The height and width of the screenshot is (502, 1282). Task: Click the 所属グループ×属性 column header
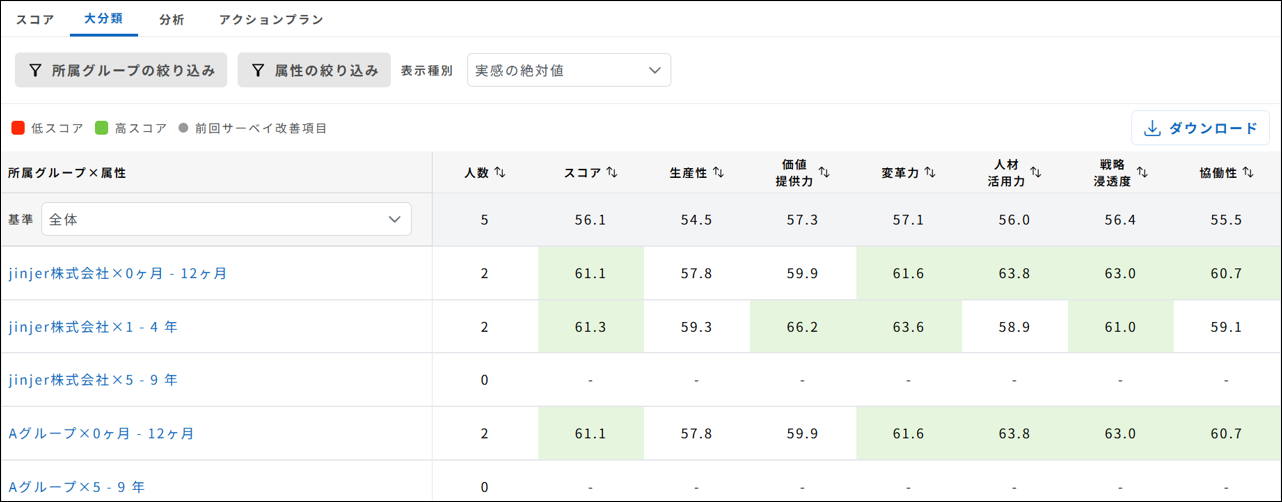(x=66, y=173)
